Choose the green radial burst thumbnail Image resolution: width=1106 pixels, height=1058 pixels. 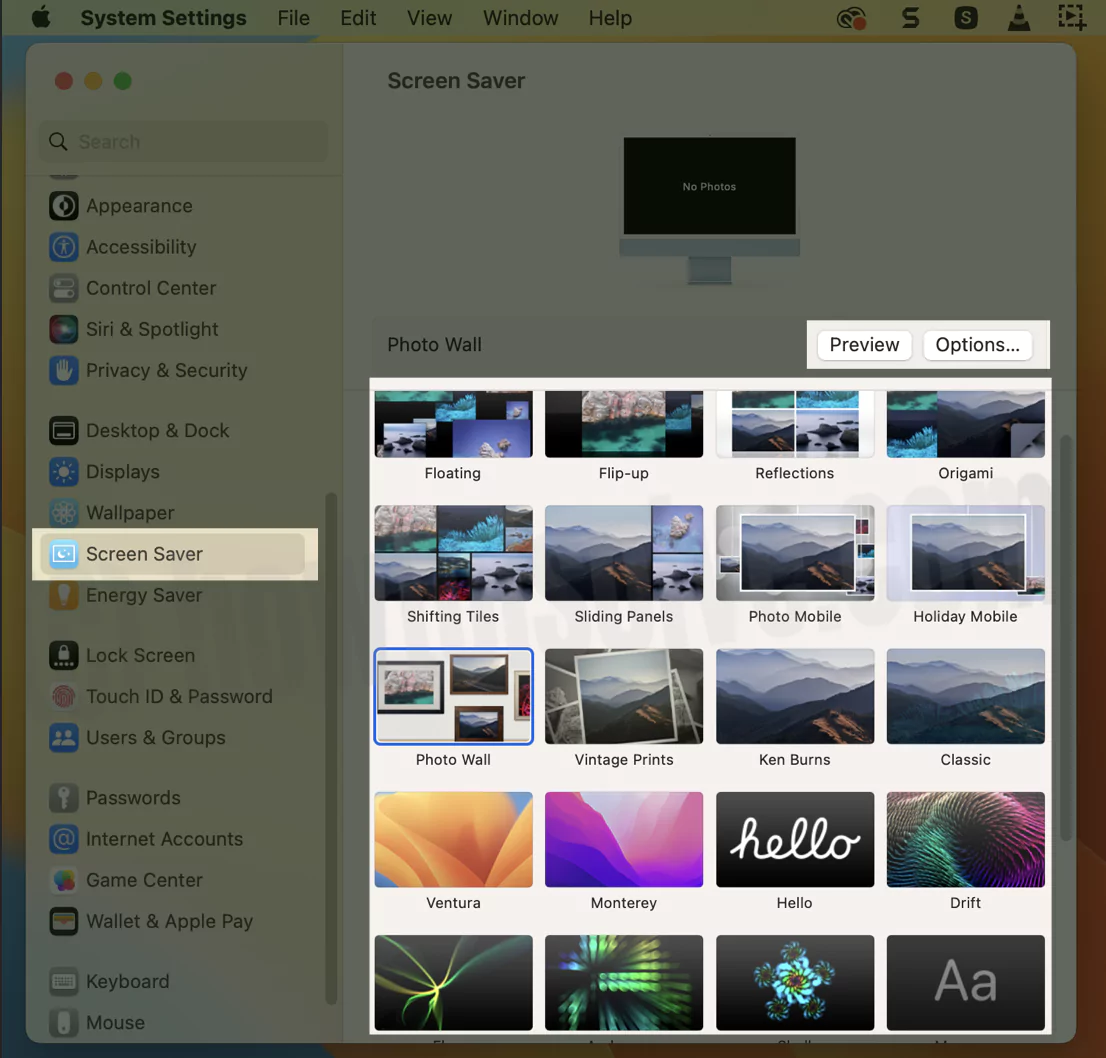[x=624, y=983]
